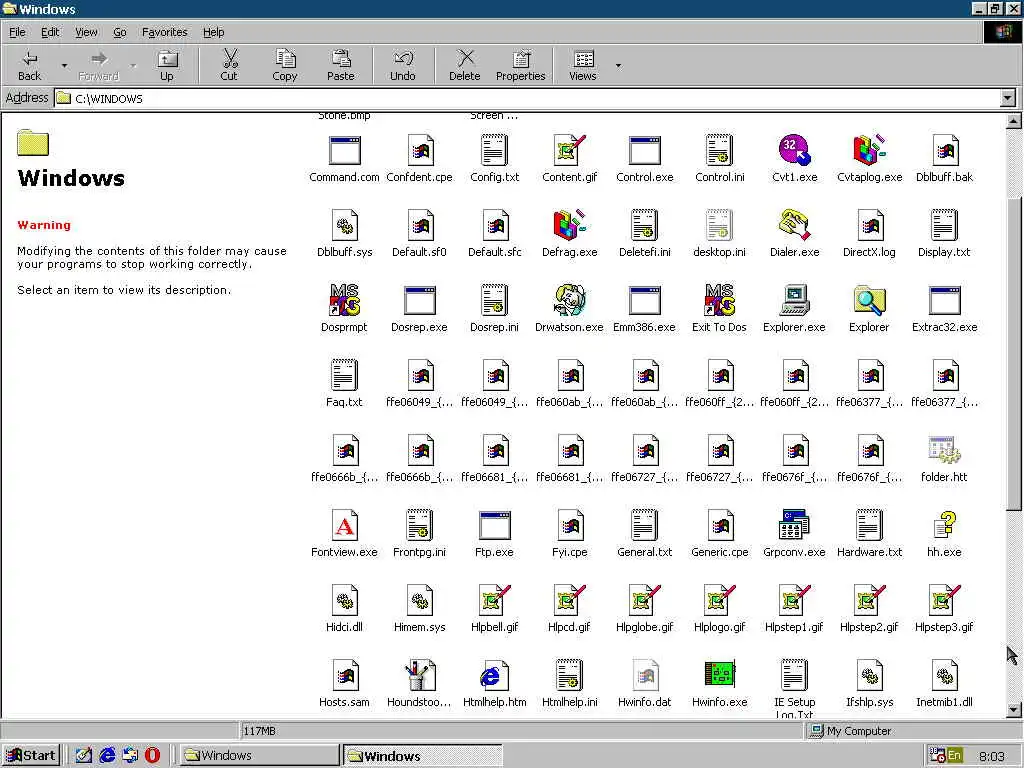This screenshot has height=768, width=1024.
Task: Select the Cvt1.exe icon
Action: coord(794,151)
